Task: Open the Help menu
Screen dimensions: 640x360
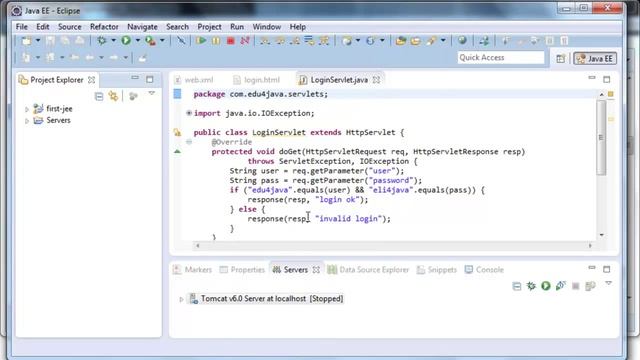Action: (298, 27)
